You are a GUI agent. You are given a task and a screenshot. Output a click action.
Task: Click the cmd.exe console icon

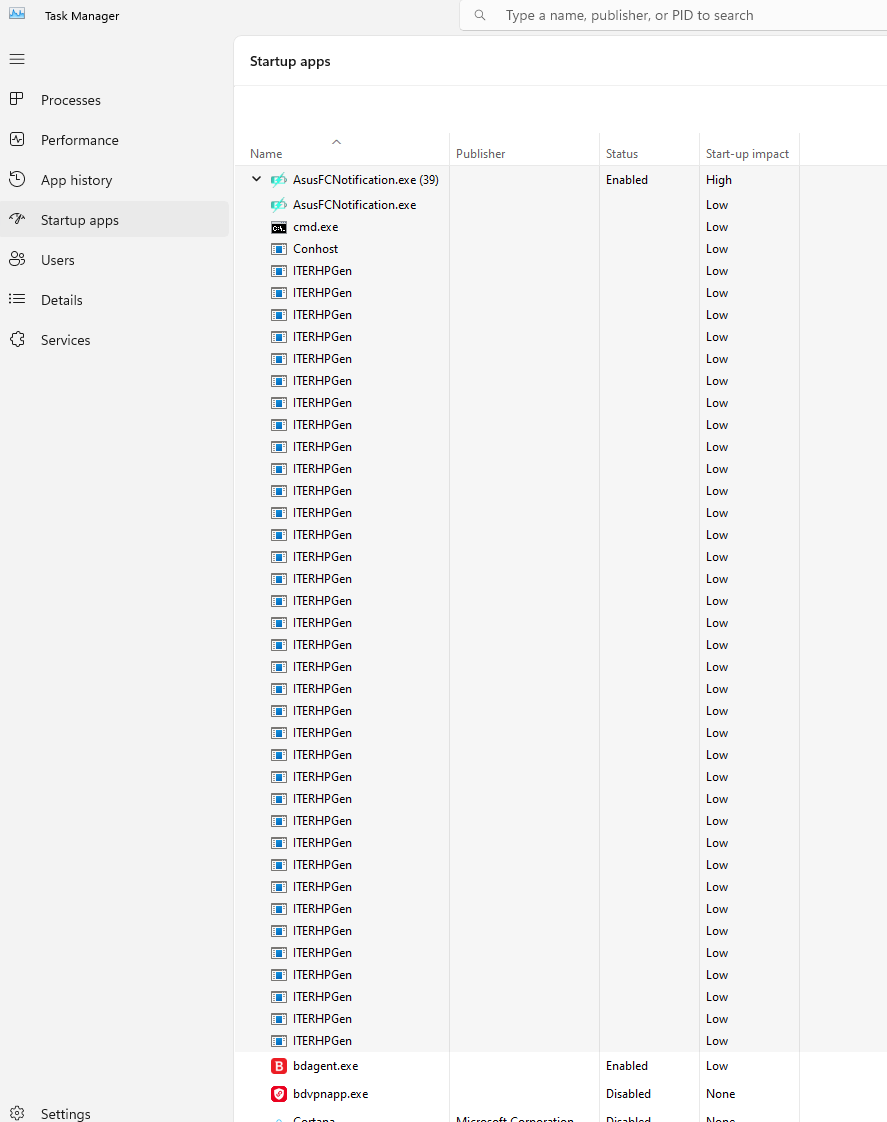279,227
